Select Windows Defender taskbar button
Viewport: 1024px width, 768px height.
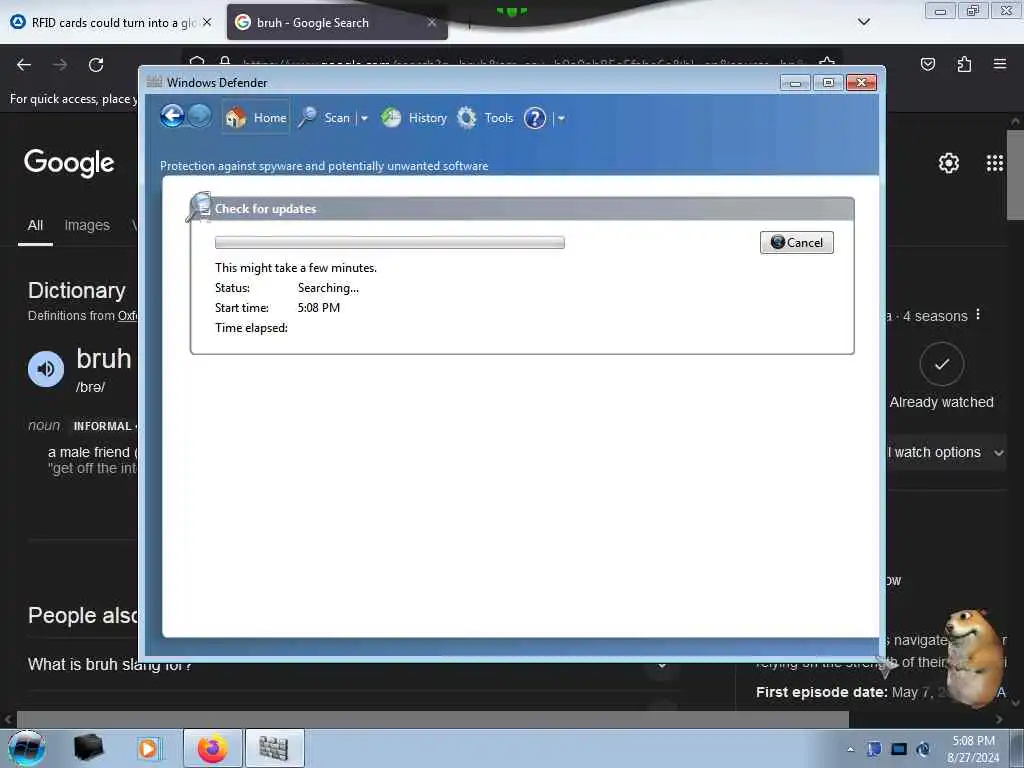pyautogui.click(x=274, y=748)
